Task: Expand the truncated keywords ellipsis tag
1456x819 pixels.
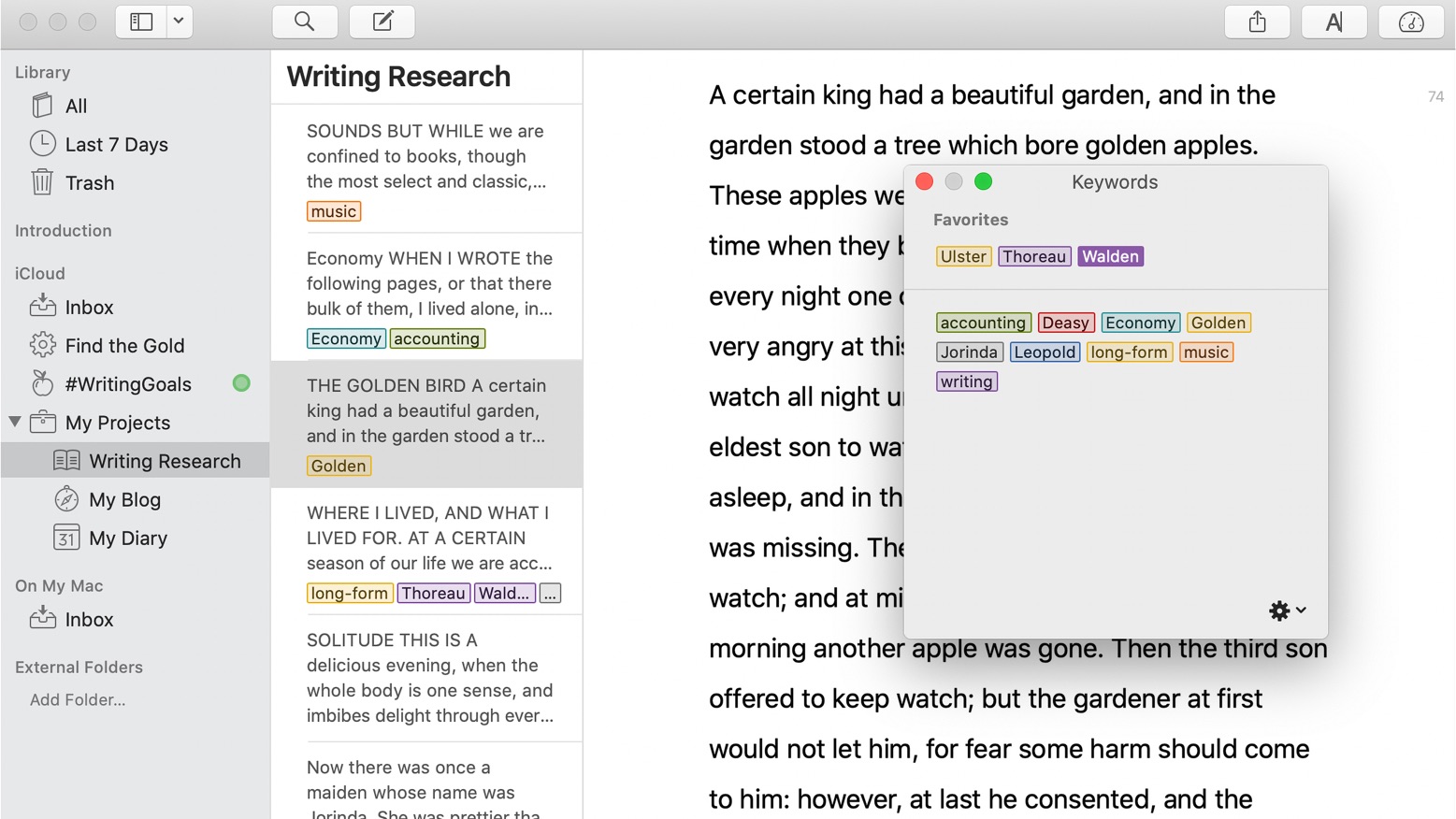Action: point(550,593)
